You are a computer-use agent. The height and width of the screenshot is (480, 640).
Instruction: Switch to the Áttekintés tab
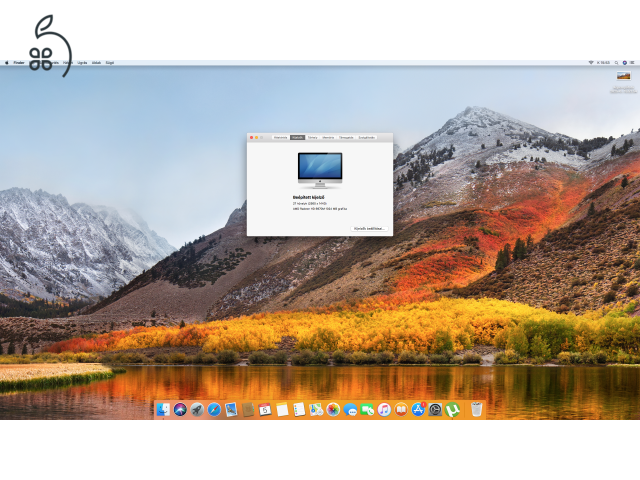pos(280,138)
